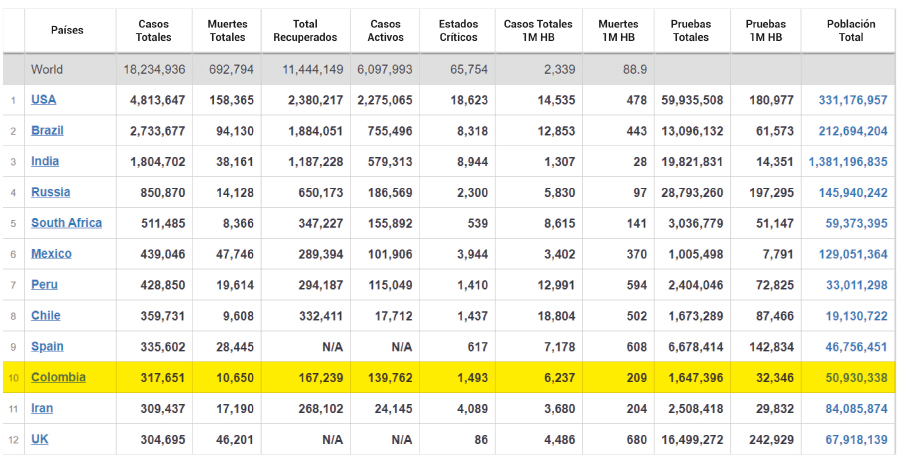The width and height of the screenshot is (900, 464).
Task: Open the highlighted Colombia link
Action: point(58,378)
